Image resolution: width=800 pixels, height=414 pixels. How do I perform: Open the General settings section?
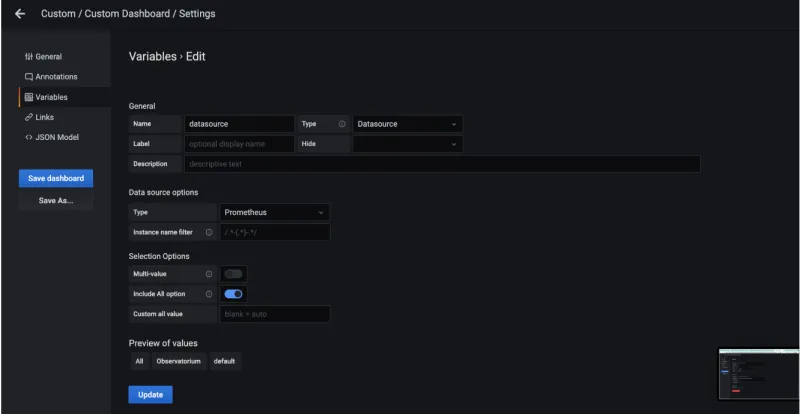43,57
